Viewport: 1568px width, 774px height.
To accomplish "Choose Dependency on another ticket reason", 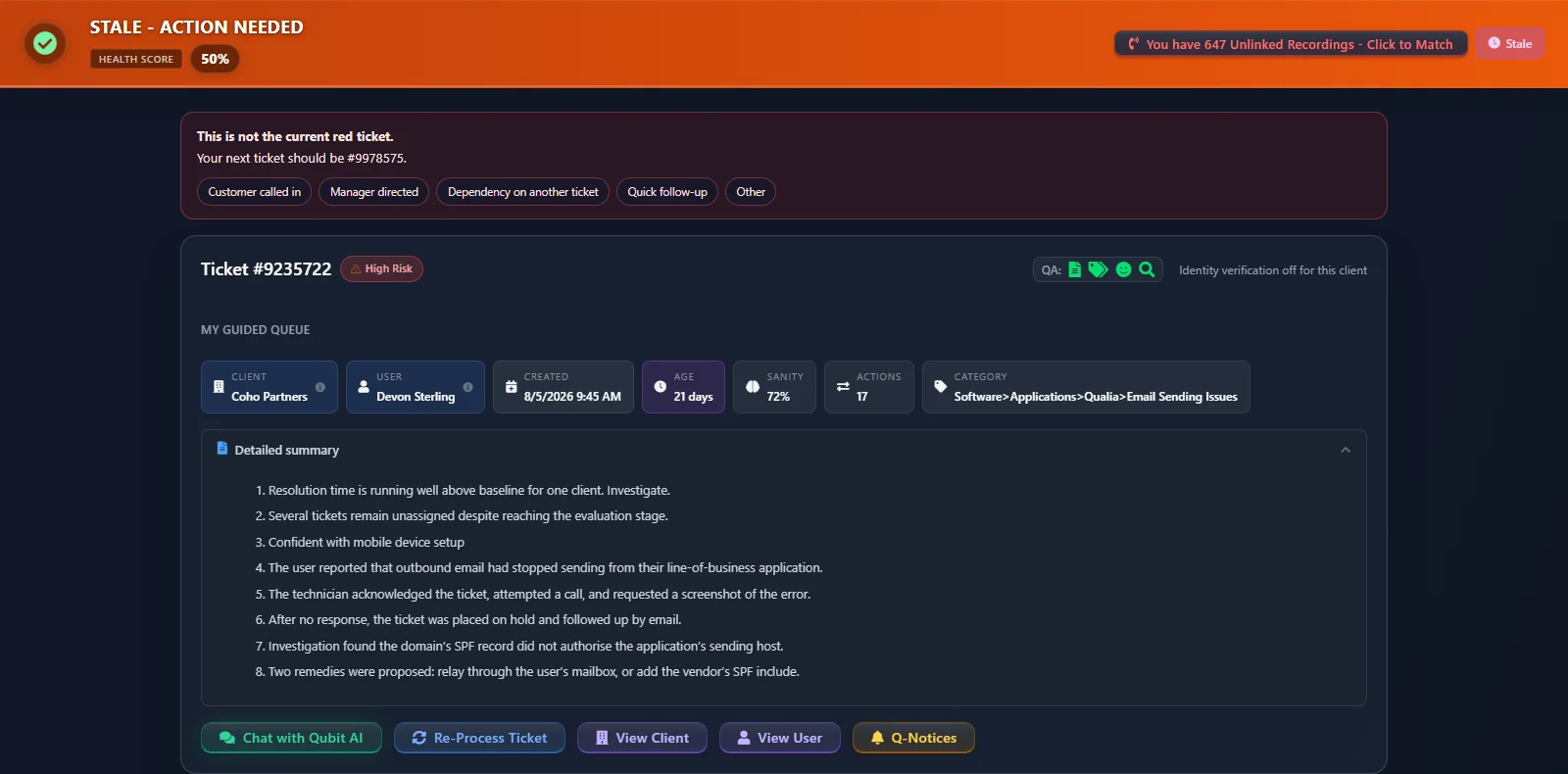I will (x=522, y=192).
